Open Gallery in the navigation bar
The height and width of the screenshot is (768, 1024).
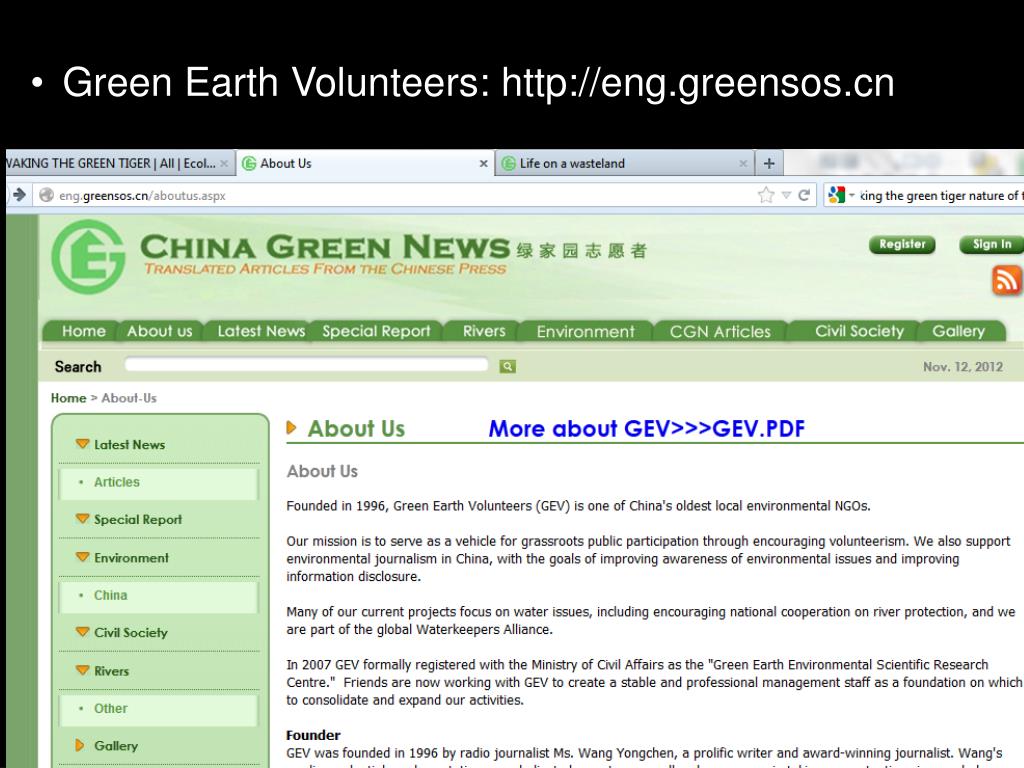pos(958,331)
